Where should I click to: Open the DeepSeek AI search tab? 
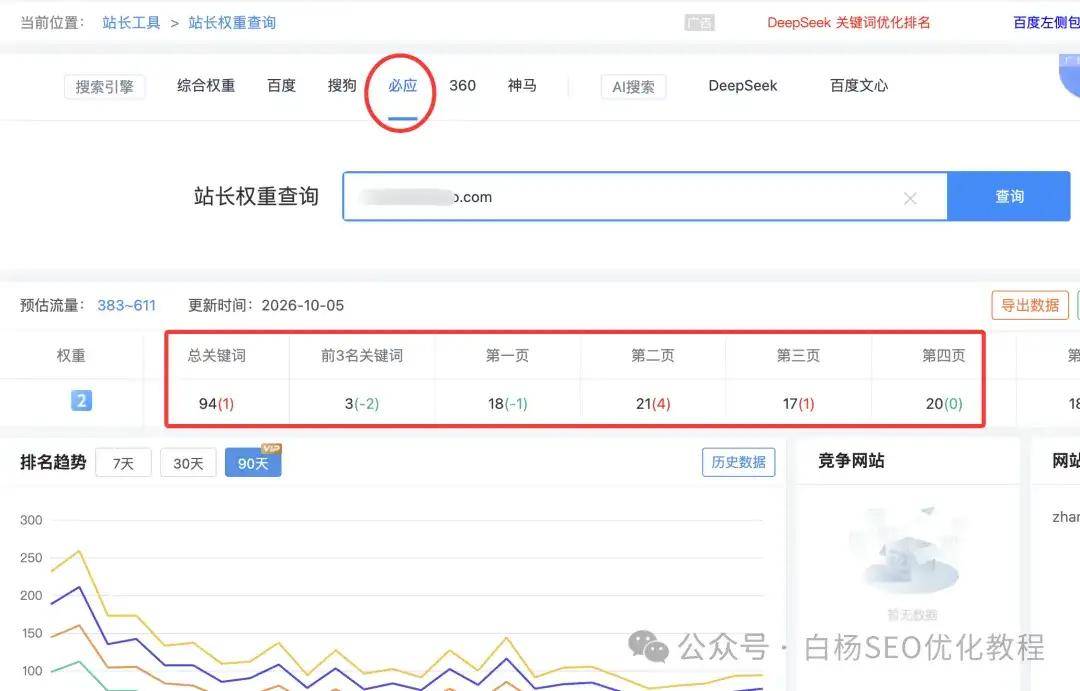click(742, 85)
